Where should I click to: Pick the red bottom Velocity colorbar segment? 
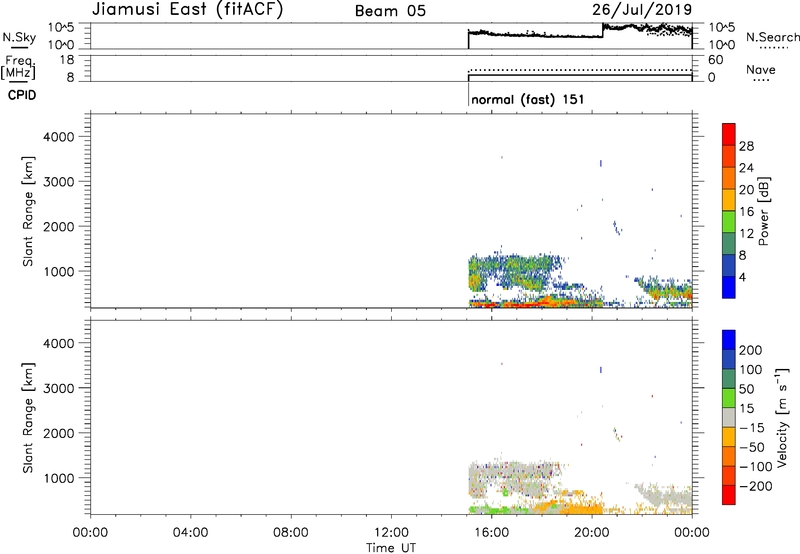(x=729, y=495)
